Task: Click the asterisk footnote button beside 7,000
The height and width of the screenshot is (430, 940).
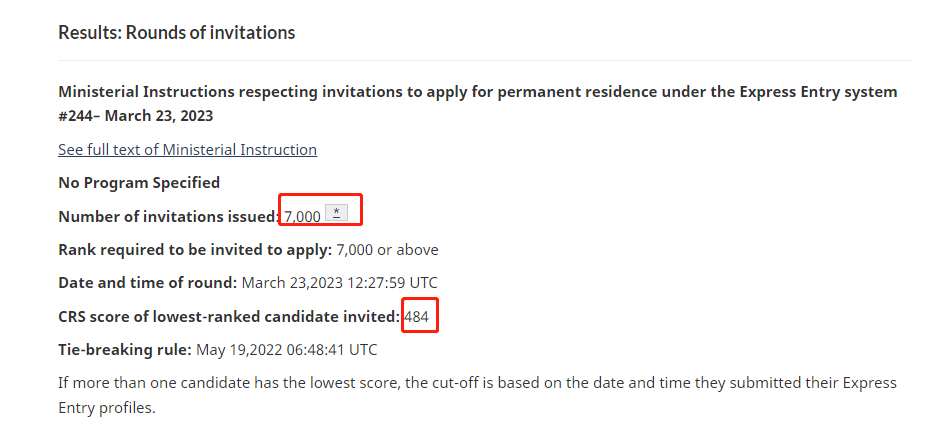Action: click(x=336, y=212)
